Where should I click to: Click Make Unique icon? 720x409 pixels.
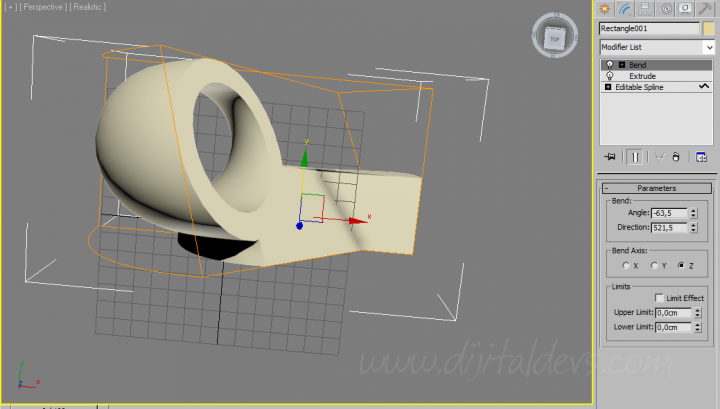click(x=659, y=157)
